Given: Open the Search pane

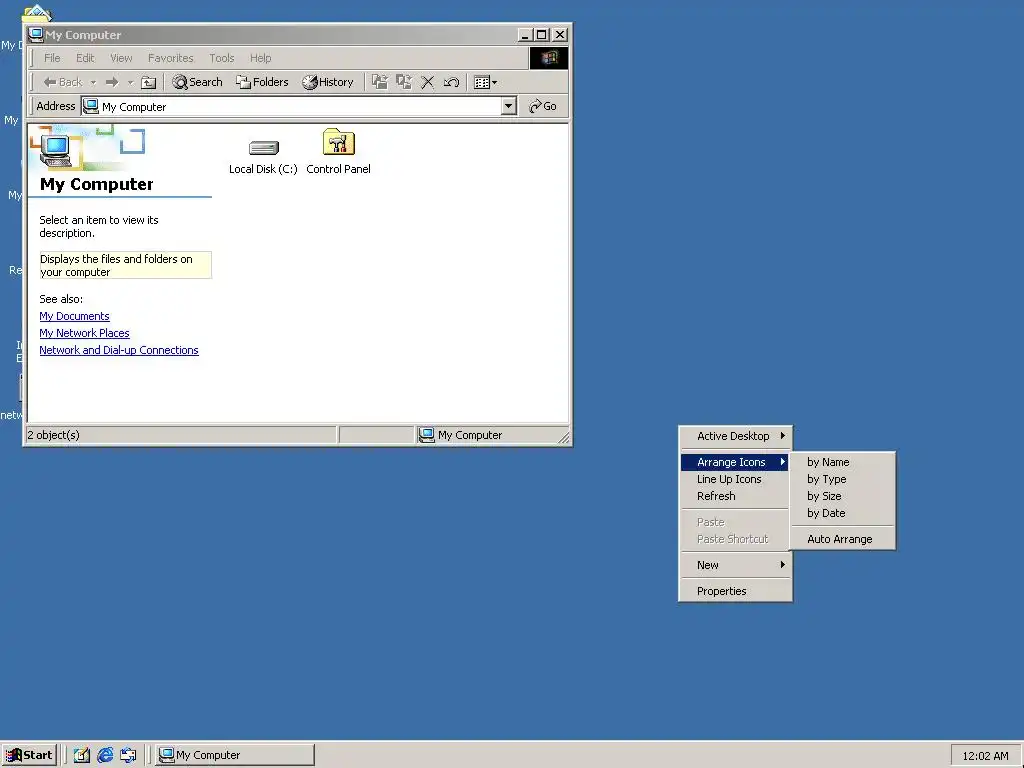Looking at the screenshot, I should (197, 82).
